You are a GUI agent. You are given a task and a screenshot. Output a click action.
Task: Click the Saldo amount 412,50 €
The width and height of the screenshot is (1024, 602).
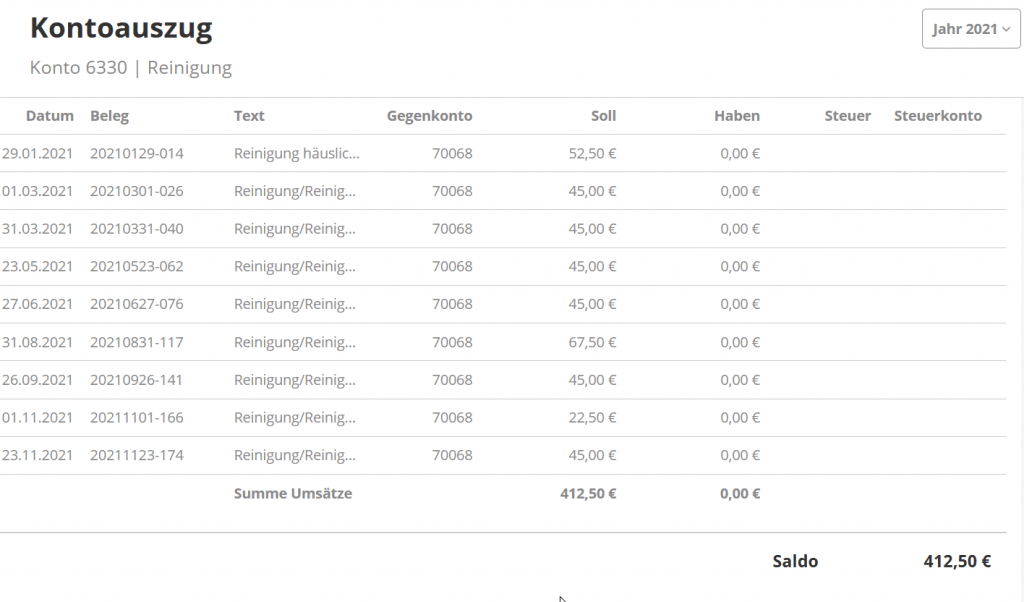[957, 562]
